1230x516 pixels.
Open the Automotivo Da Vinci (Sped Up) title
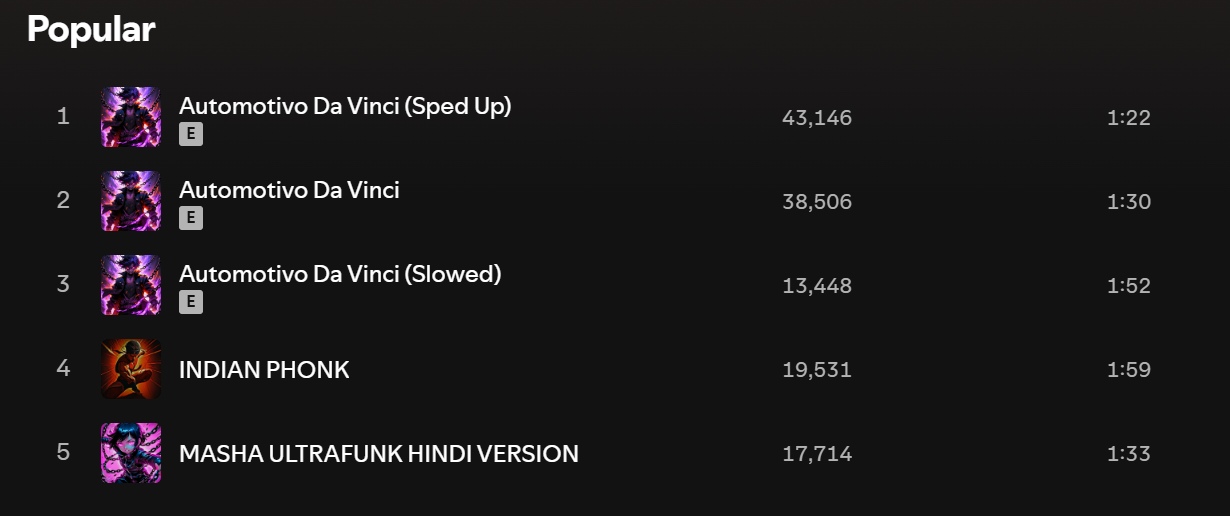(x=345, y=106)
